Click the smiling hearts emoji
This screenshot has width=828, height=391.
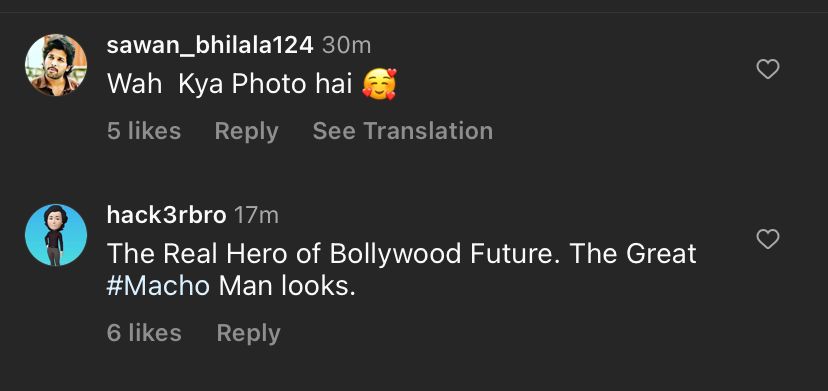point(379,84)
